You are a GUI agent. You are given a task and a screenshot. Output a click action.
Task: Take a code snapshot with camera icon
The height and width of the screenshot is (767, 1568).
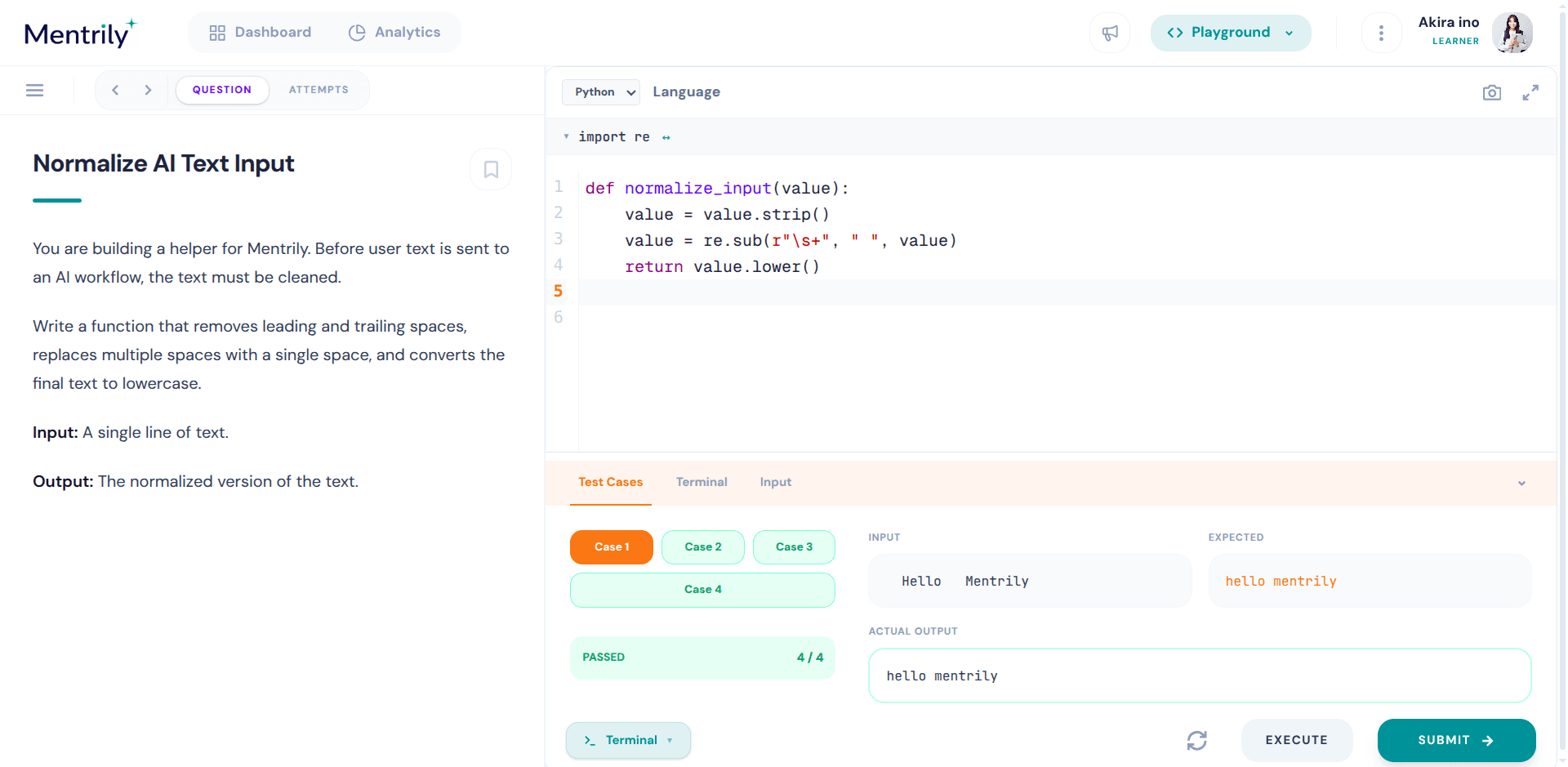point(1492,92)
